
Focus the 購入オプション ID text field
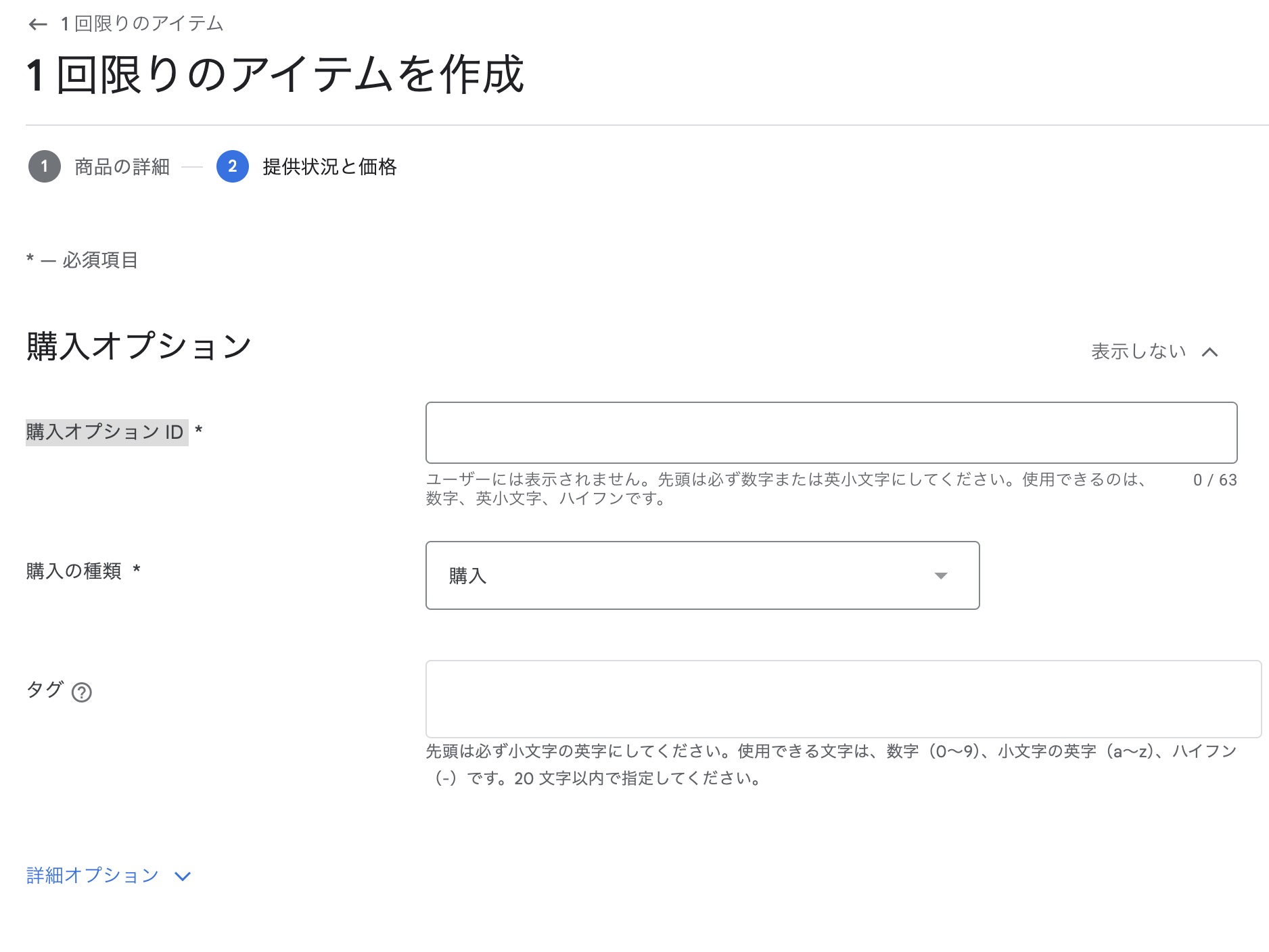pos(831,433)
